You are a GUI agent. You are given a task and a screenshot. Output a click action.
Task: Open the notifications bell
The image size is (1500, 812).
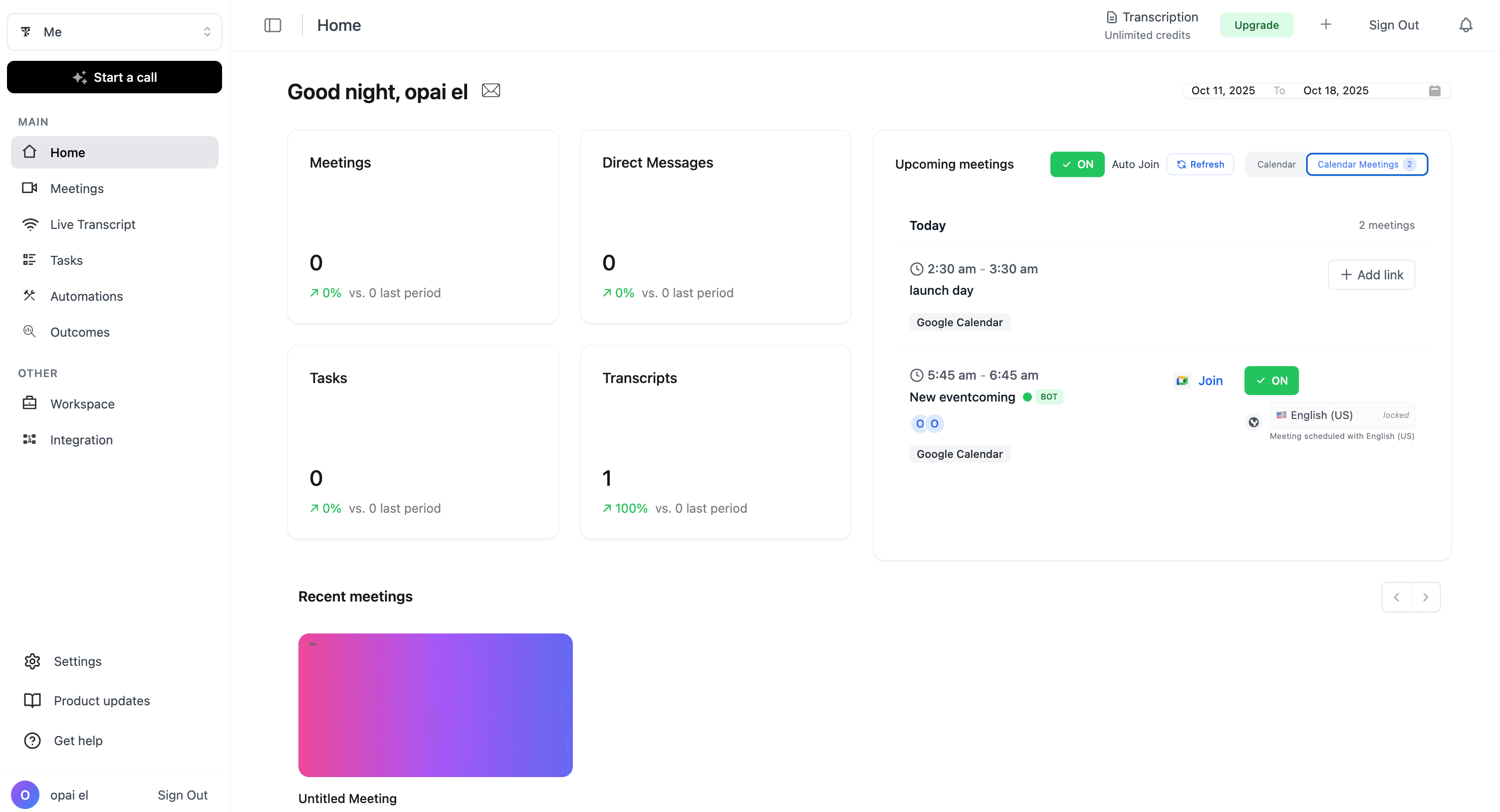coord(1465,25)
